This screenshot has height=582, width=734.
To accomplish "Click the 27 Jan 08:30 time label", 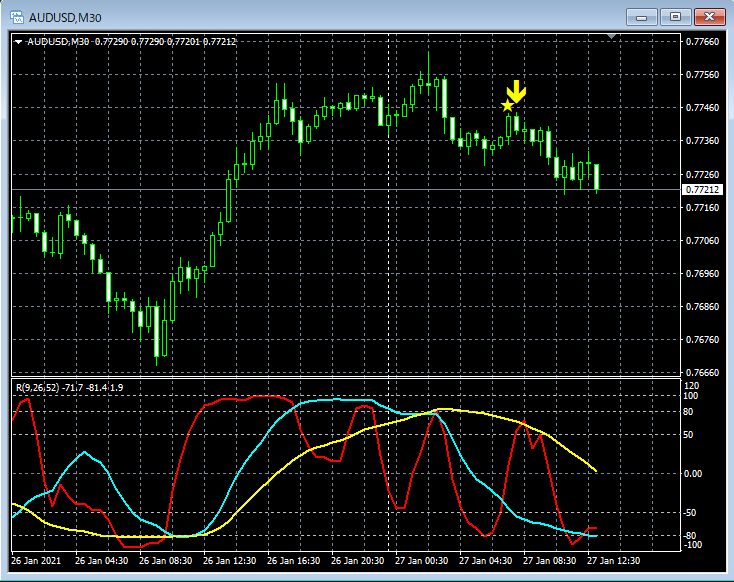I will [550, 560].
